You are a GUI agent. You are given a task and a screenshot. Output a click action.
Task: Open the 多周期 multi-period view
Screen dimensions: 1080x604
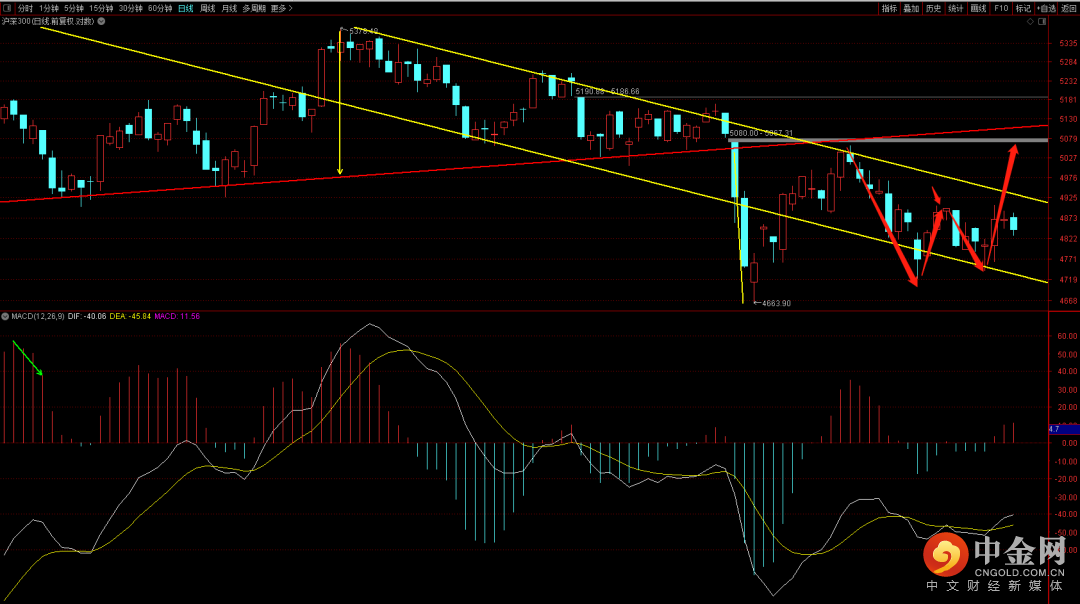pos(254,8)
